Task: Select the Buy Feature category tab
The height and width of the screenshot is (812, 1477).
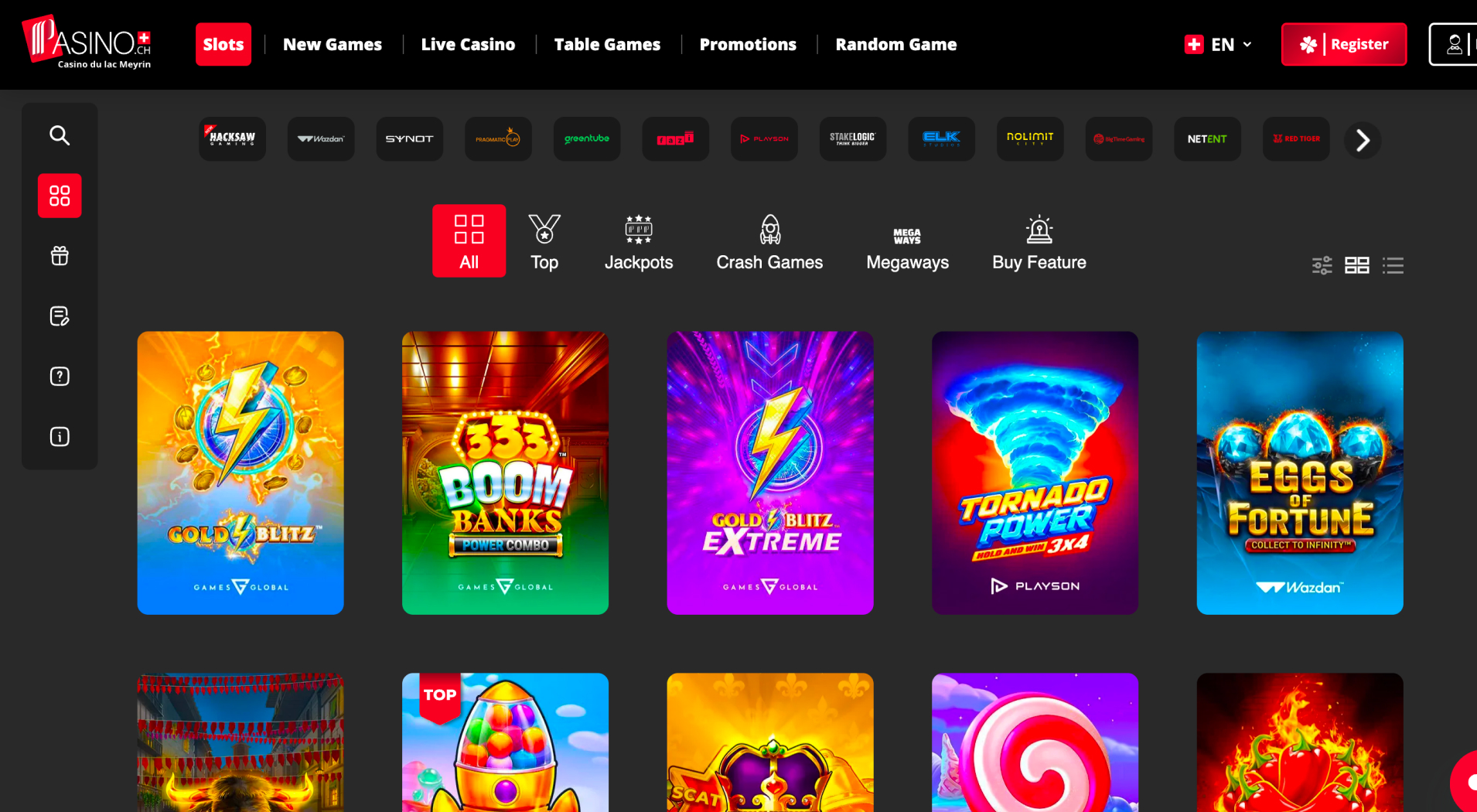Action: pyautogui.click(x=1039, y=242)
